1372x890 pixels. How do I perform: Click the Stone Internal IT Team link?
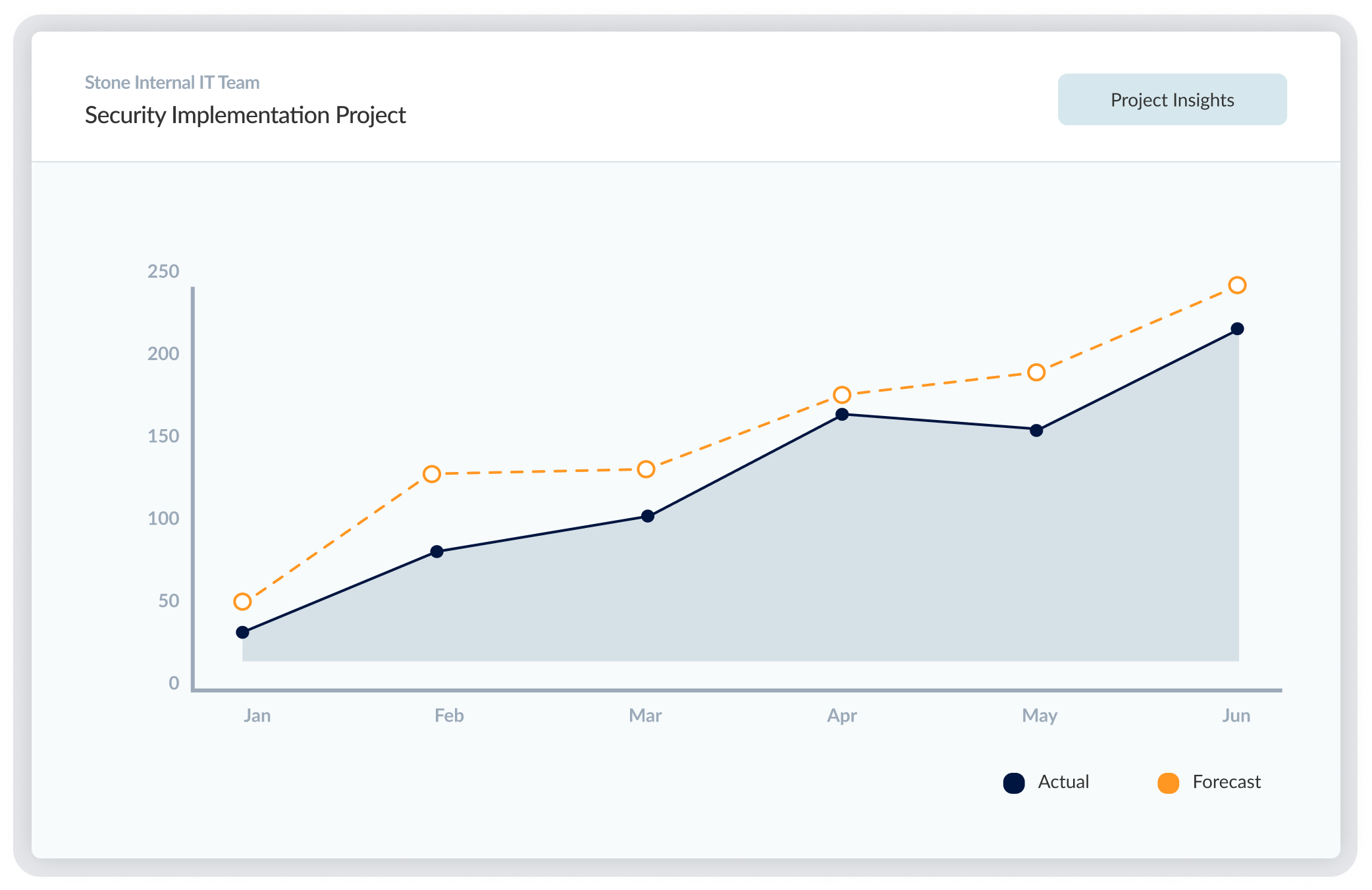[x=172, y=82]
